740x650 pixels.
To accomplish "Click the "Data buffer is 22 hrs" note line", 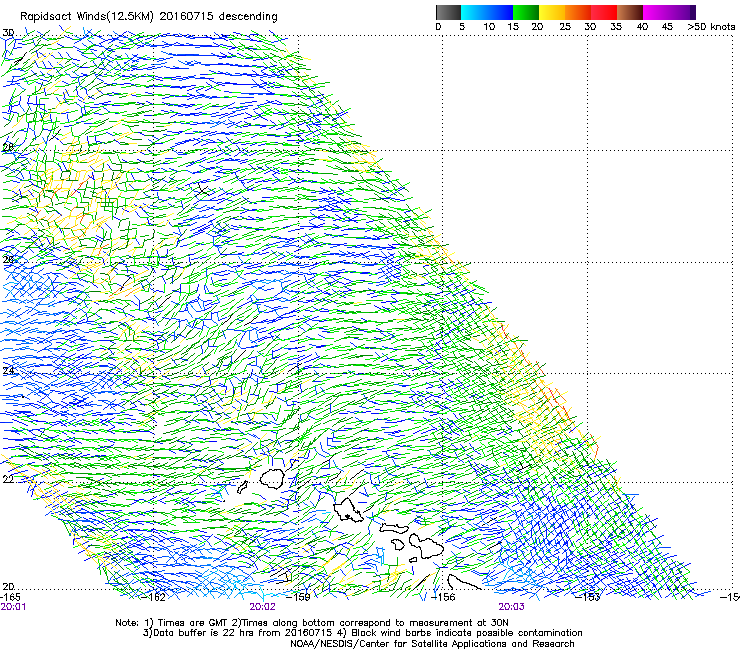I will [362, 633].
